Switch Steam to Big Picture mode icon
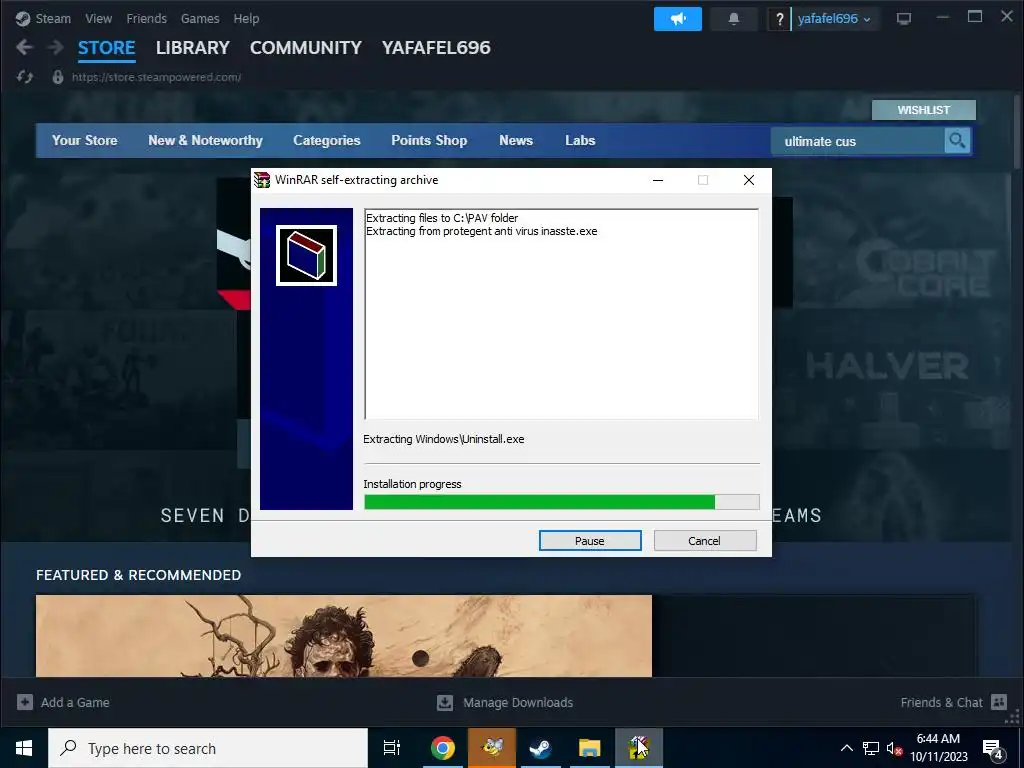The height and width of the screenshot is (768, 1024). [x=904, y=19]
